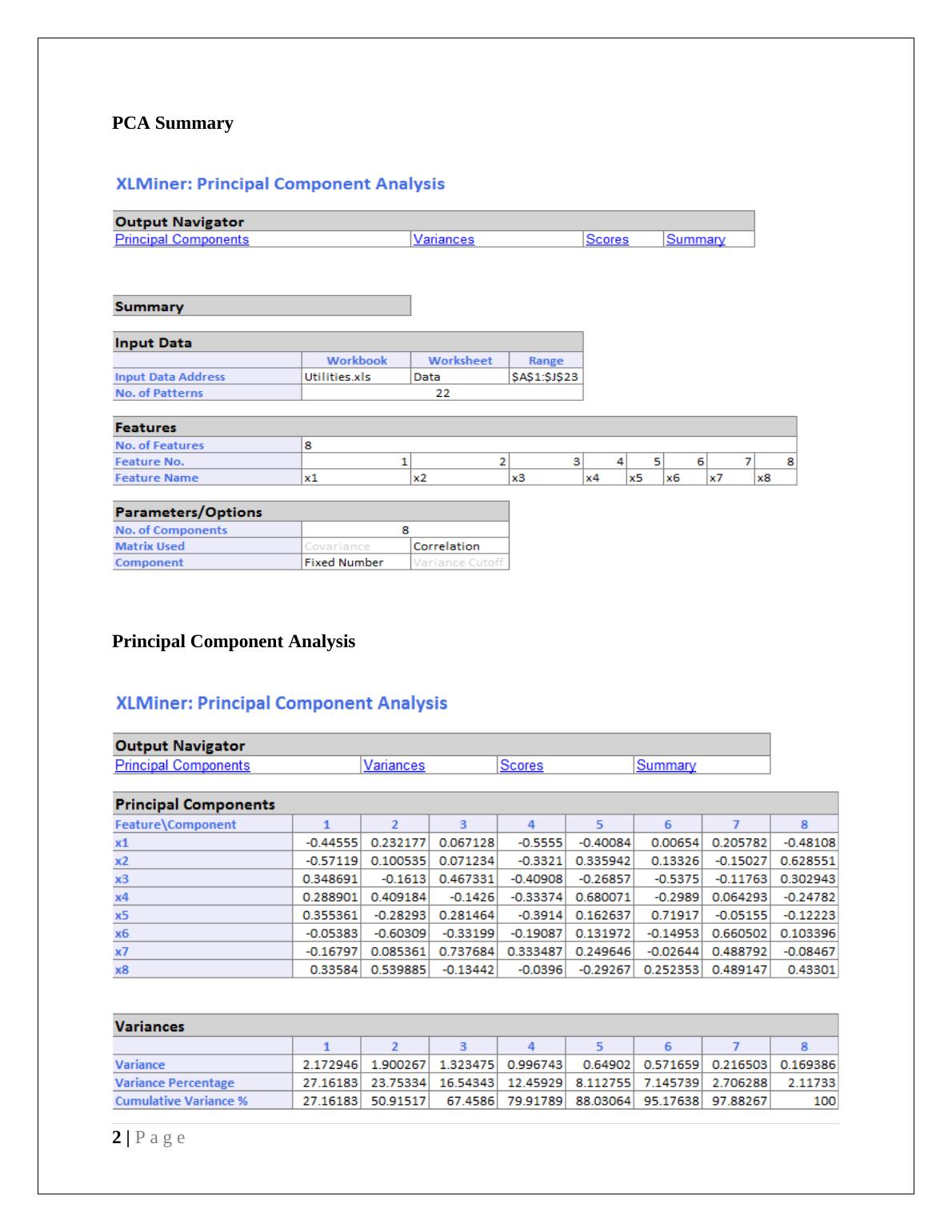952x1232 pixels.
Task: Click the greyed-out Variance Cutoff option
Action: 458,562
